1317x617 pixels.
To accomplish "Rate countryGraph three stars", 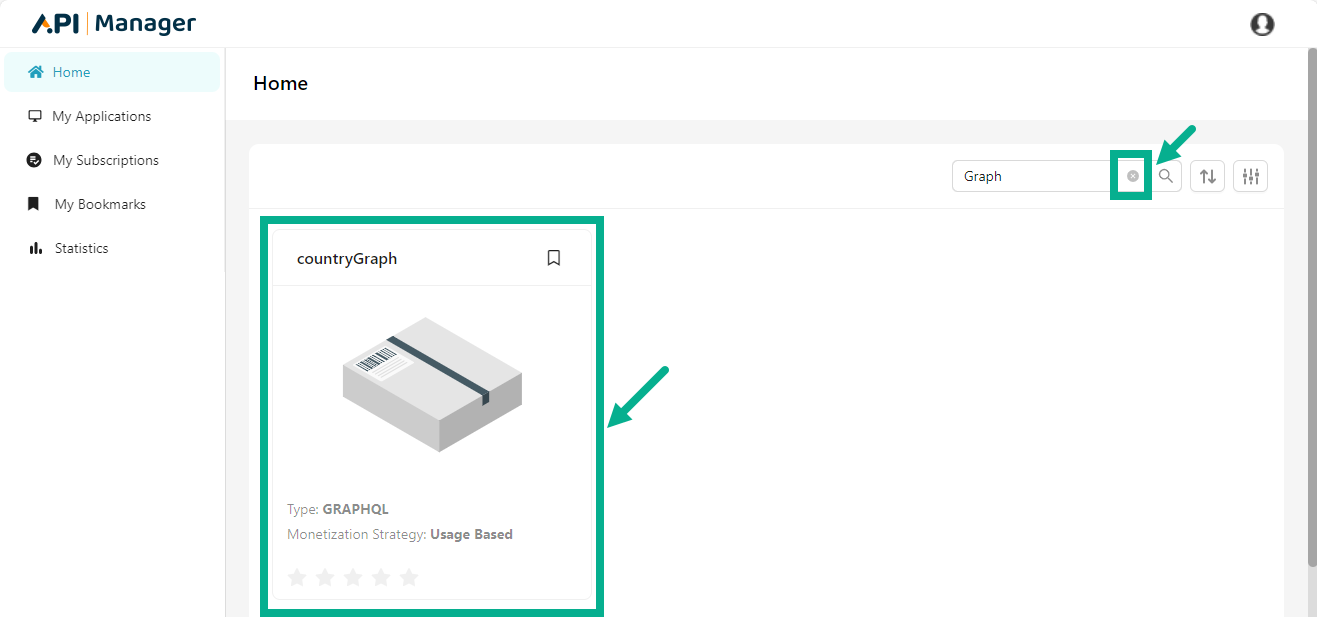I will tap(353, 577).
